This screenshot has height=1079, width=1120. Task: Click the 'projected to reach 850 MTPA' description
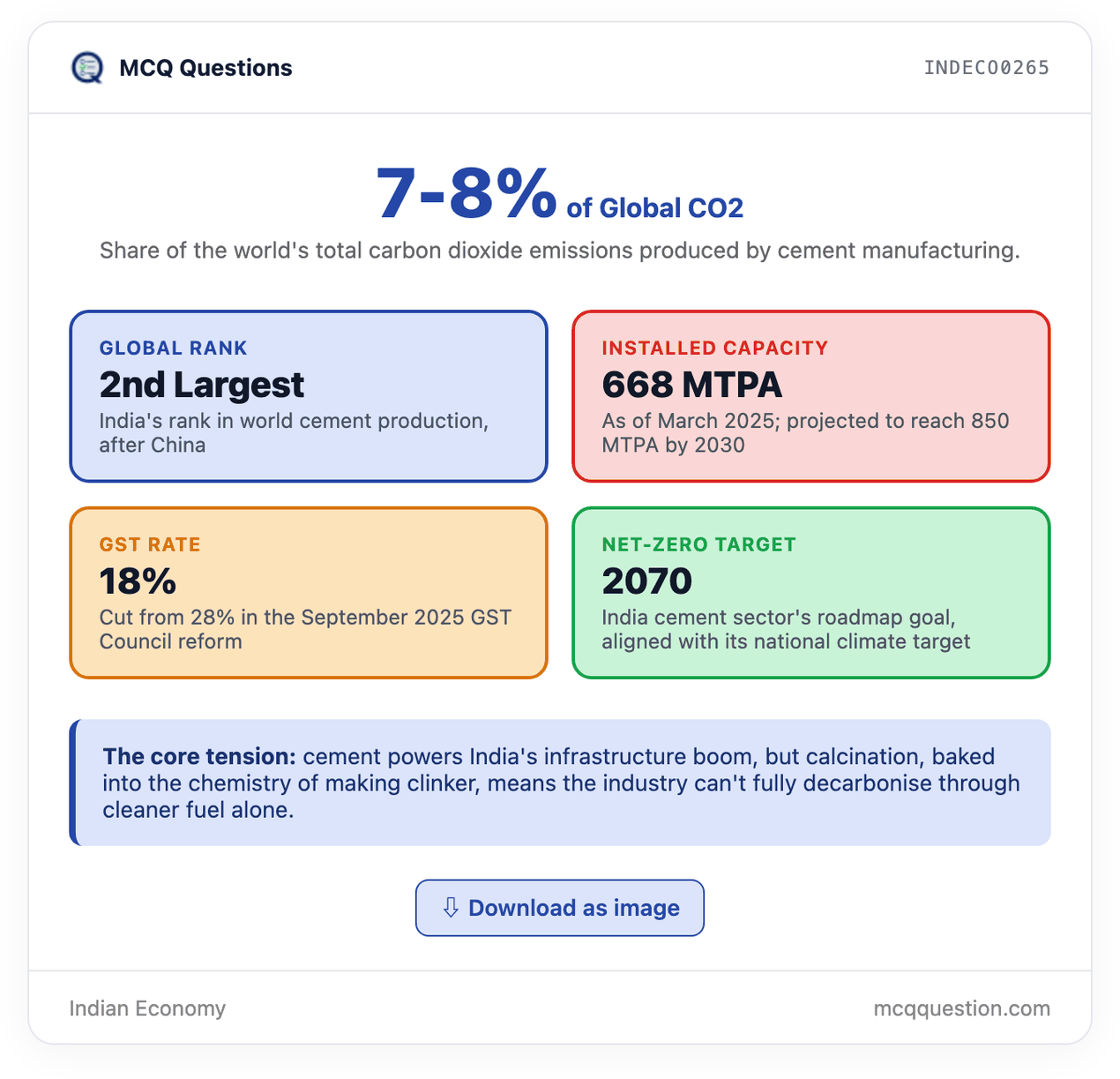805,433
